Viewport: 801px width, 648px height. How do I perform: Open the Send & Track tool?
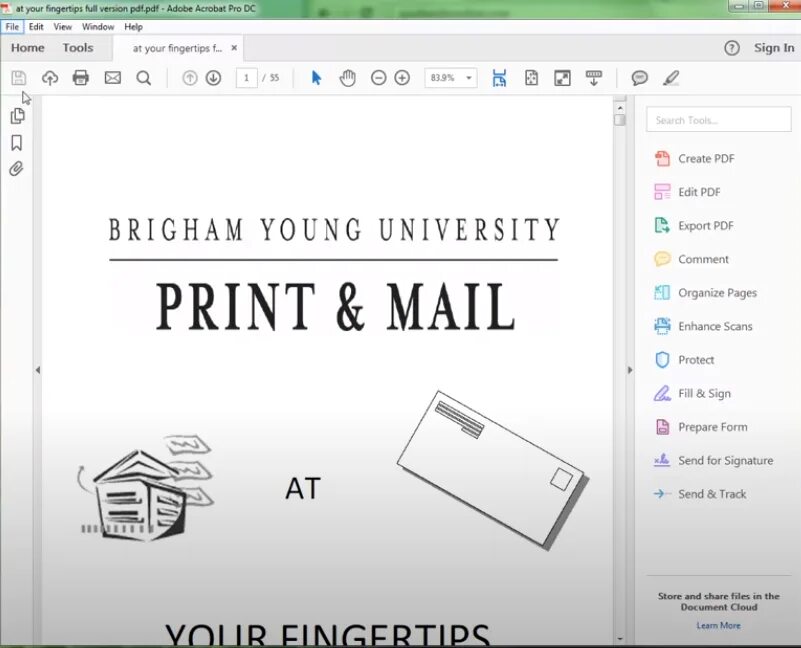tap(700, 494)
